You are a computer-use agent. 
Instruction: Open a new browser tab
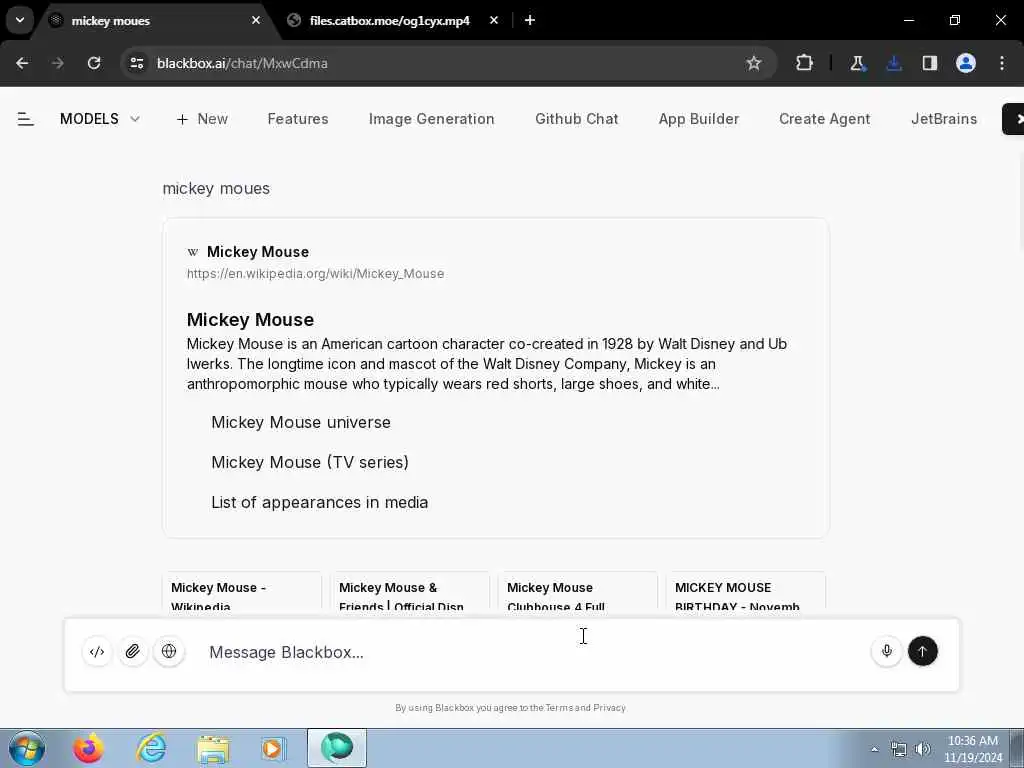click(x=530, y=20)
